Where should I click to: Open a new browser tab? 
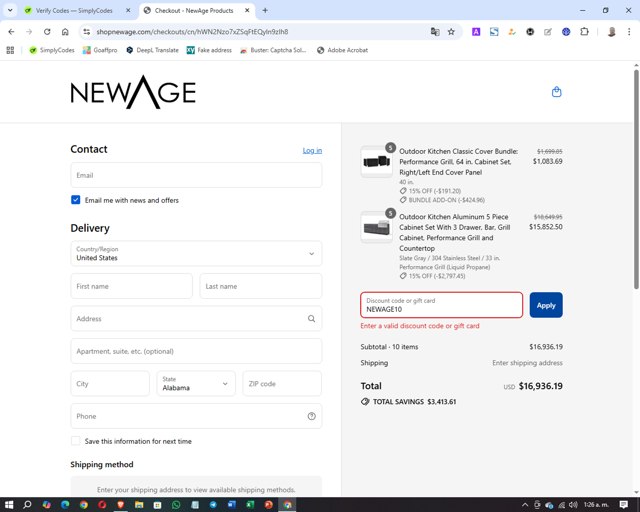click(x=265, y=11)
